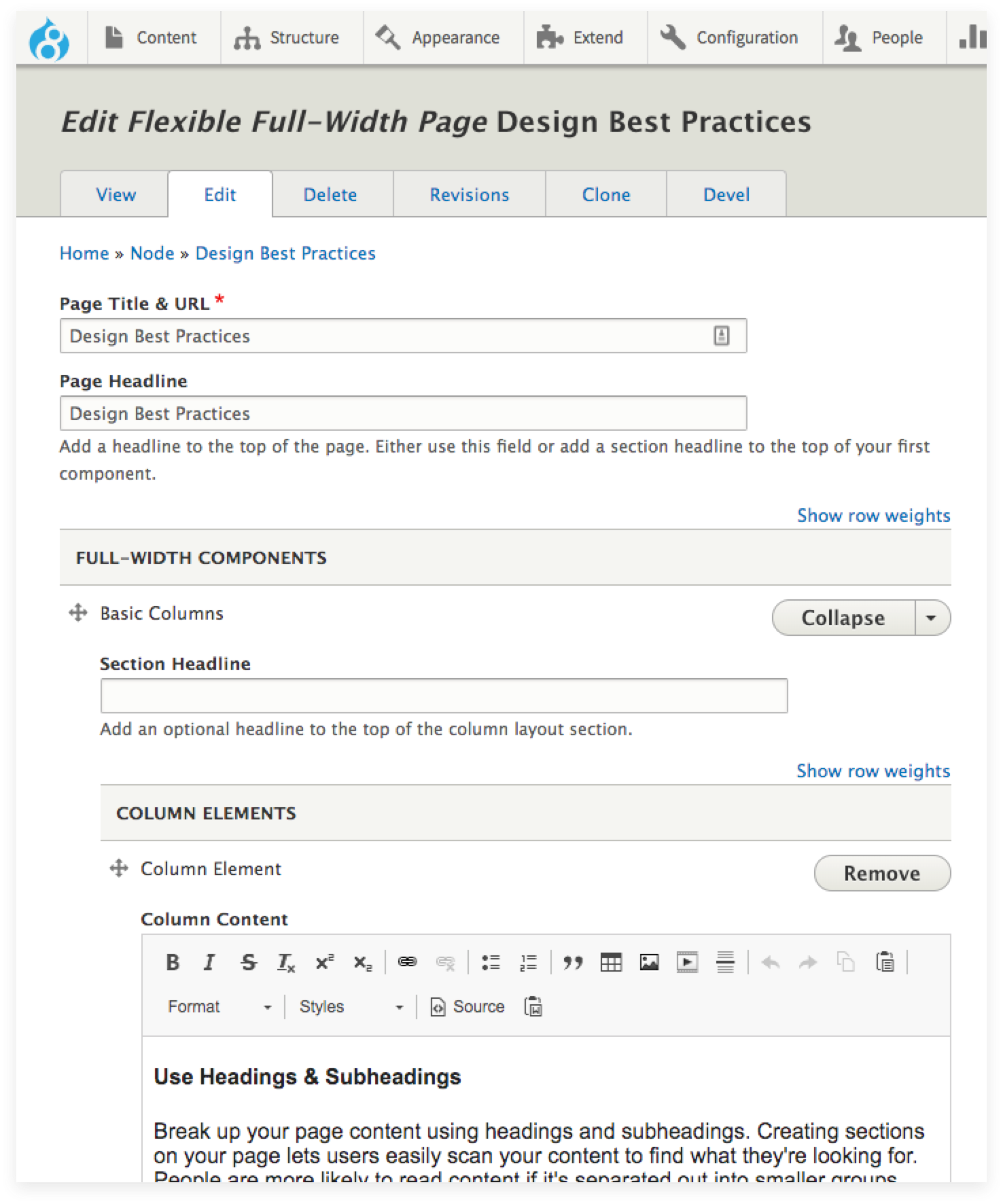Toggle italic formatting in the editor

tap(210, 962)
